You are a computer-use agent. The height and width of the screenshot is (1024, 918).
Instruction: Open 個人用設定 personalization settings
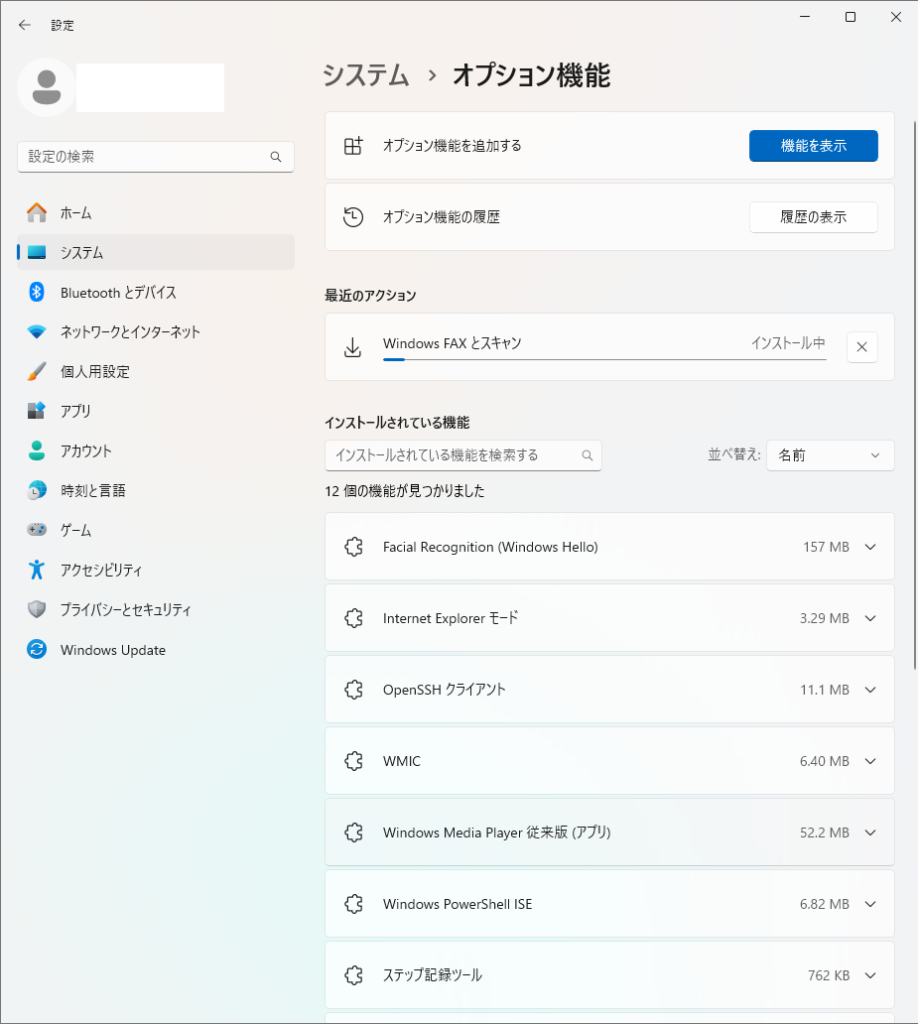(155, 372)
